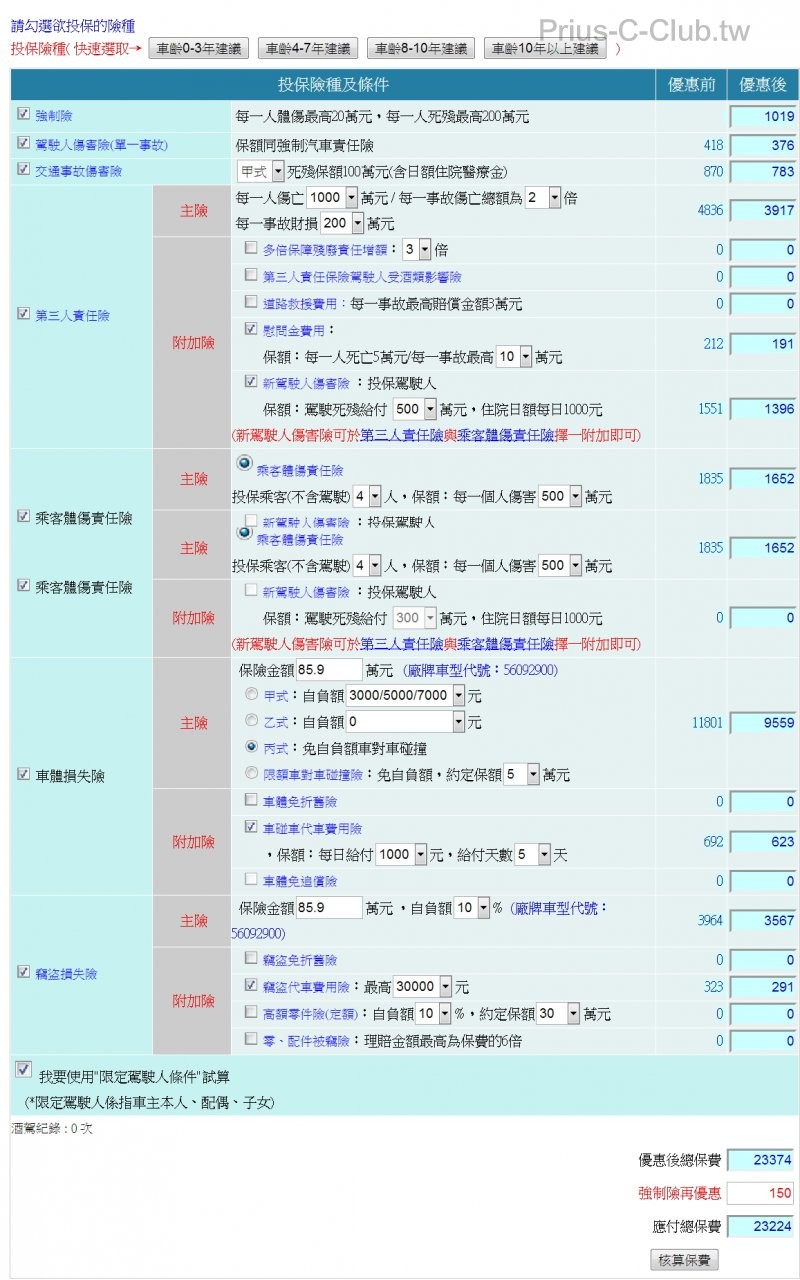
Task: Click the 應付總保費 23224 field
Action: (760, 1226)
